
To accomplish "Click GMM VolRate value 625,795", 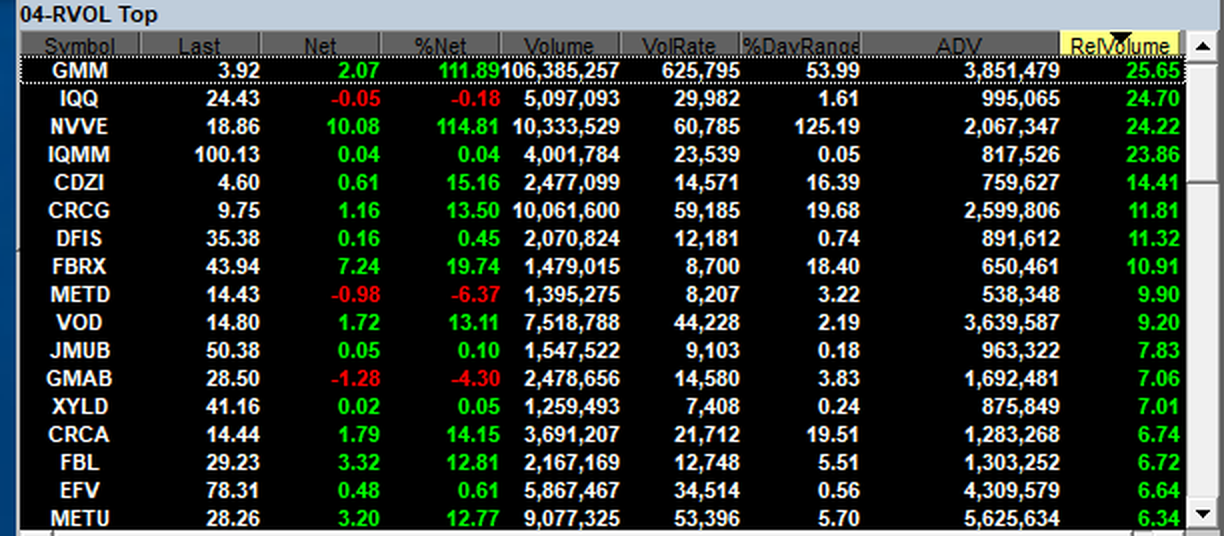I will [701, 71].
